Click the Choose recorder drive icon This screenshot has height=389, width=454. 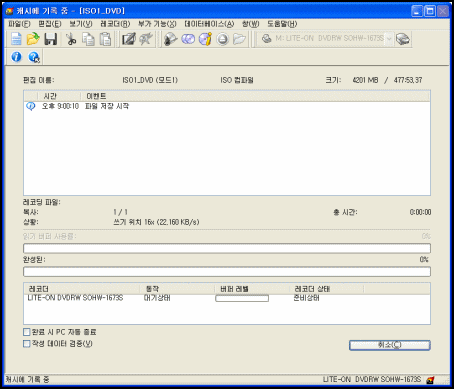coord(403,39)
